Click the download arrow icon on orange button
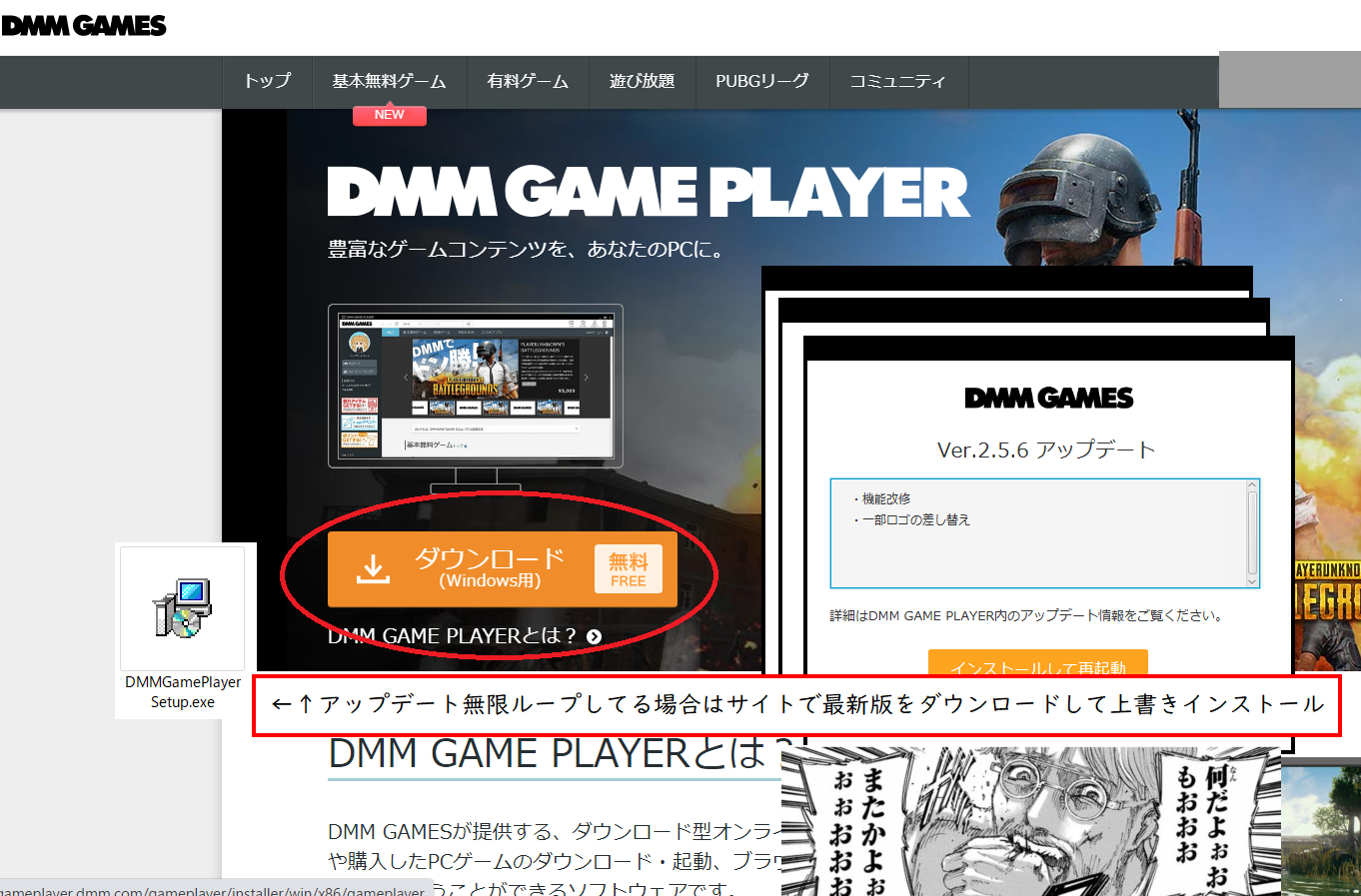This screenshot has height=896, width=1361. tap(373, 570)
